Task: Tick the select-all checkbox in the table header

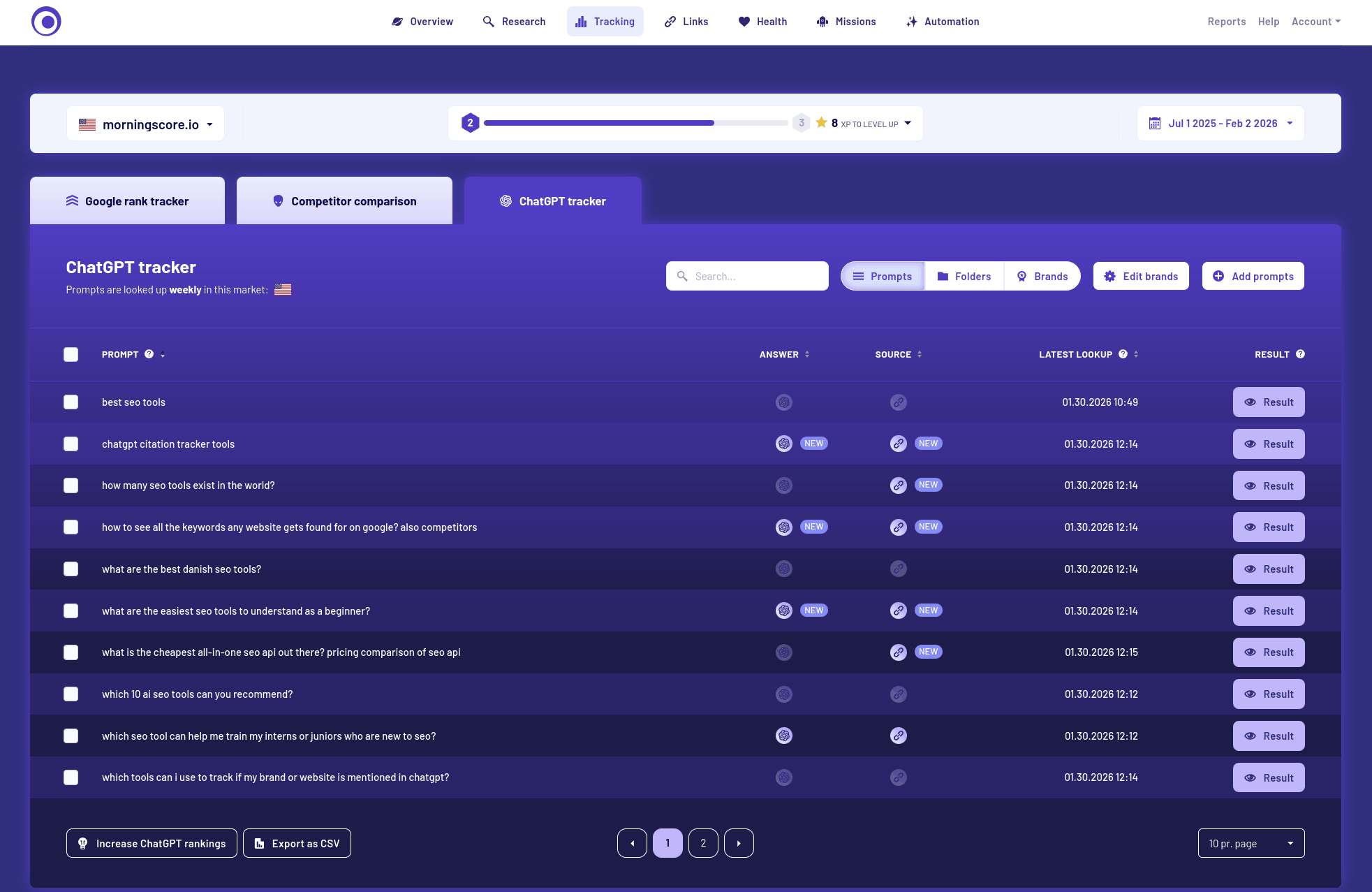Action: 71,354
